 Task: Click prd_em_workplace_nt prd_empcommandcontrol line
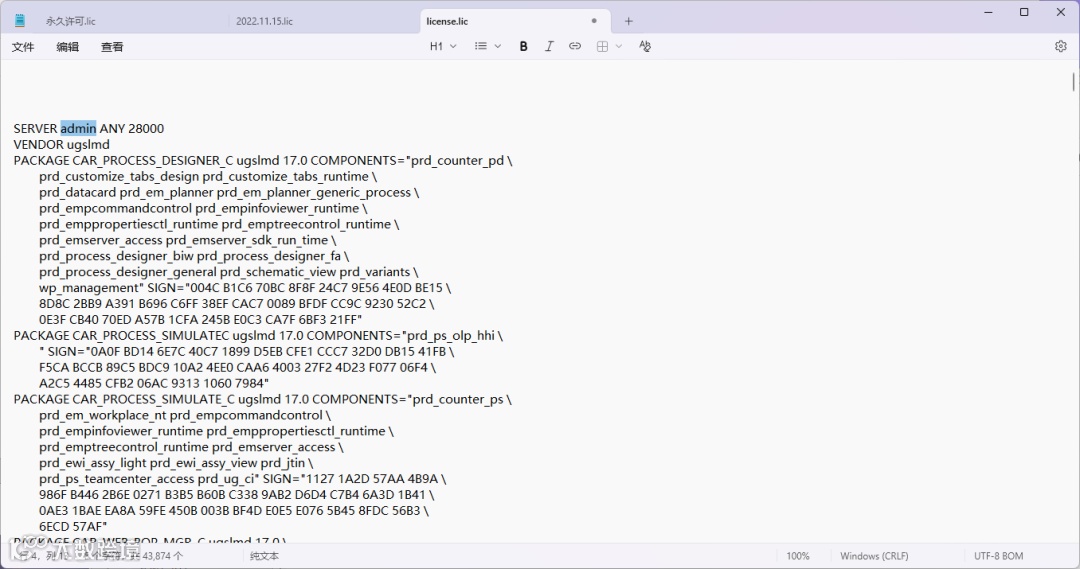185,415
